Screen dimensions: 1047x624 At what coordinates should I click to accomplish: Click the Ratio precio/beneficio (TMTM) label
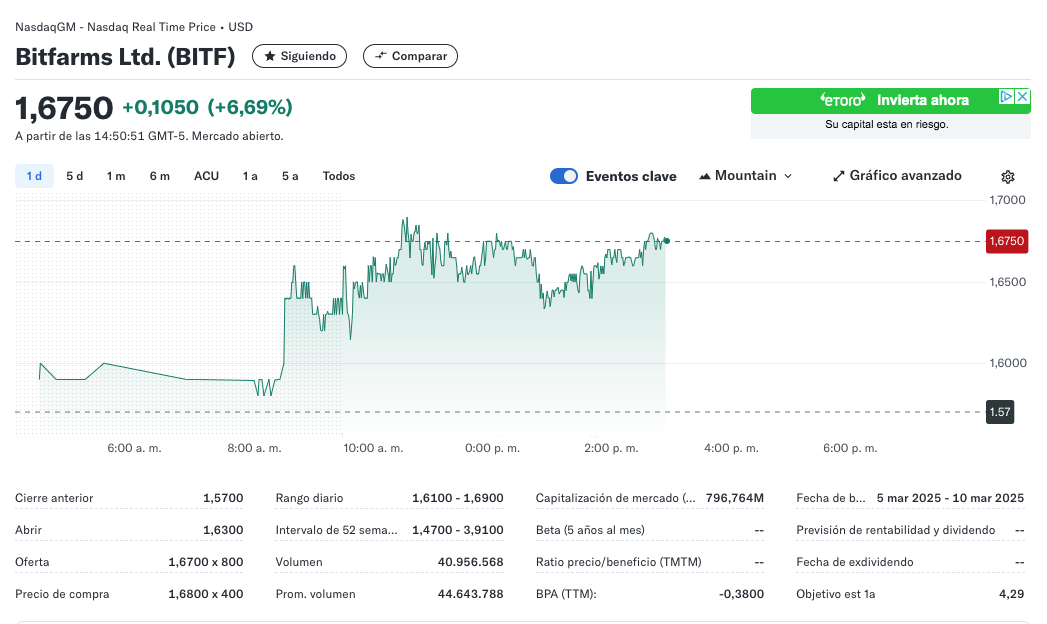618,562
